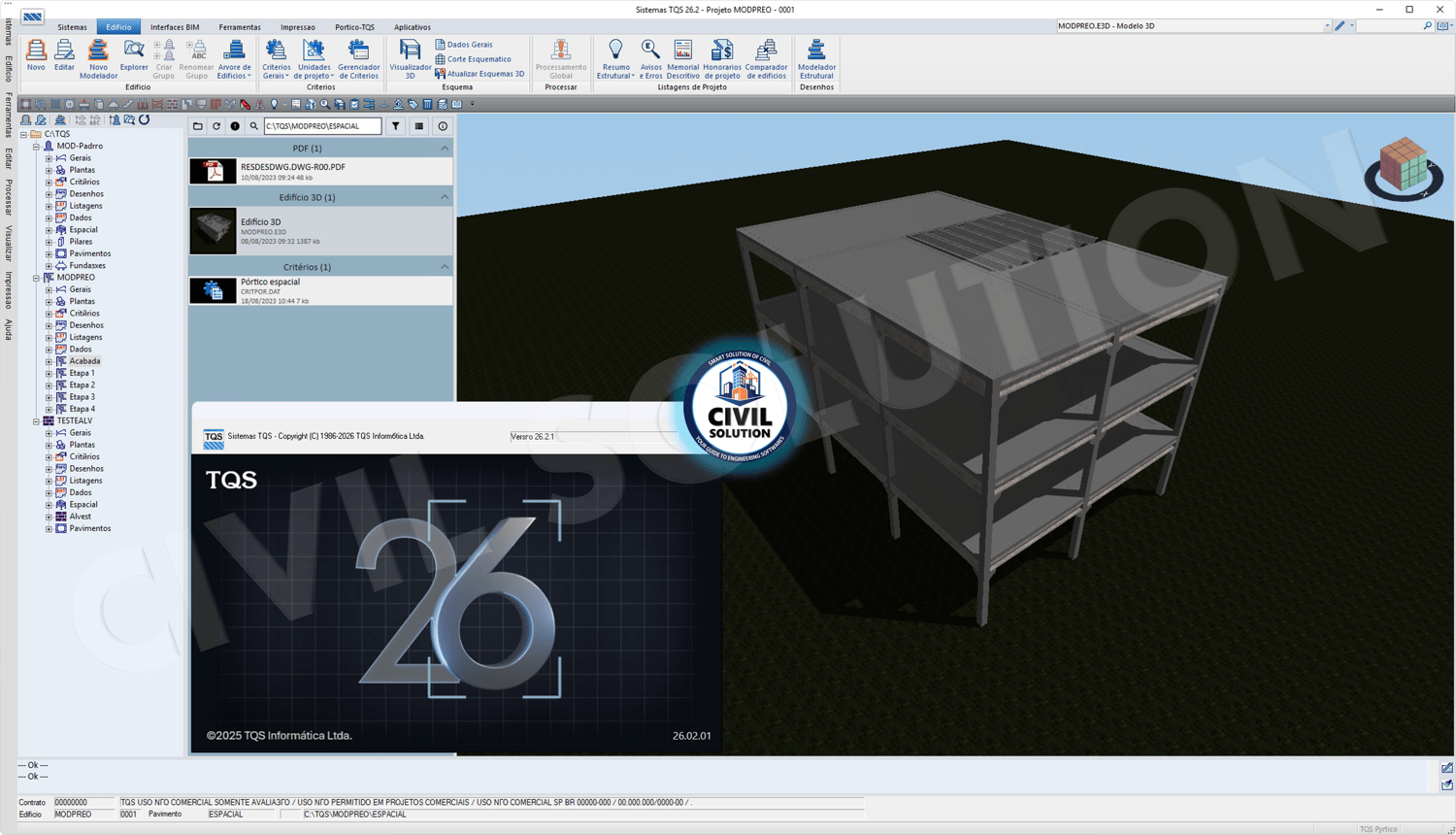
Task: Open the Gerenciador de Critérios
Action: pos(358,59)
